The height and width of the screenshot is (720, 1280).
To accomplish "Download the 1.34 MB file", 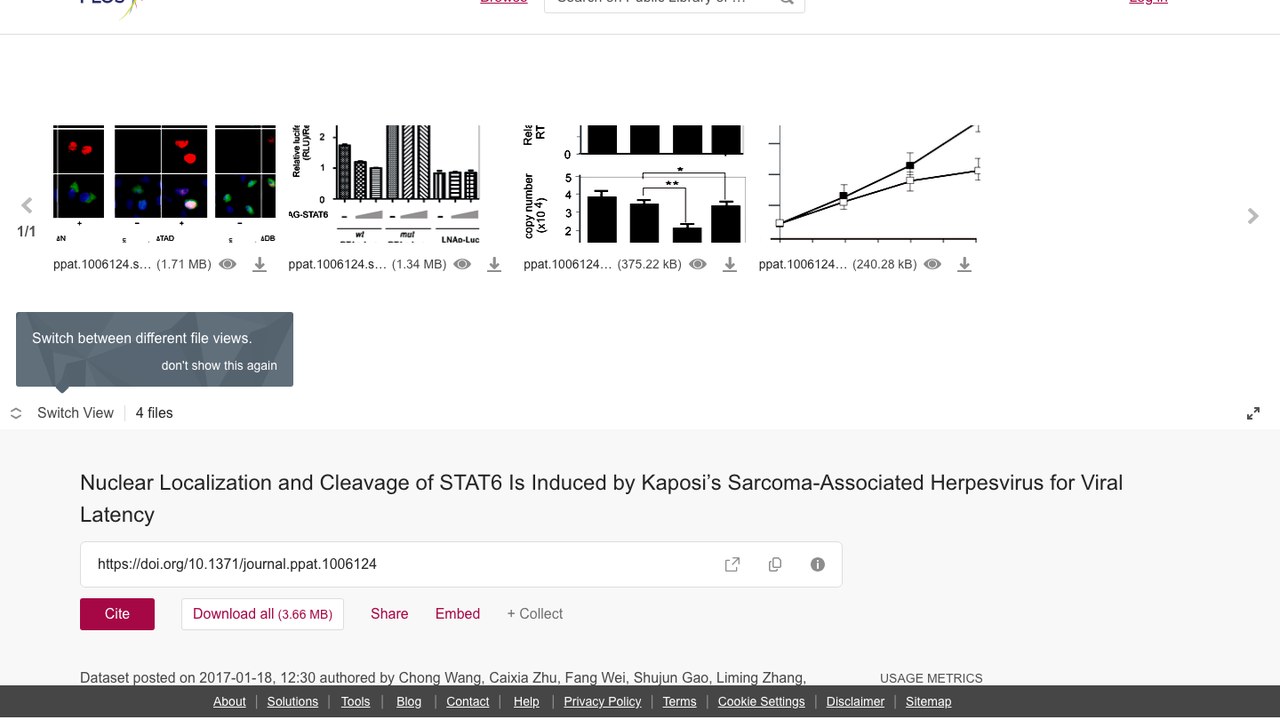I will pos(494,264).
